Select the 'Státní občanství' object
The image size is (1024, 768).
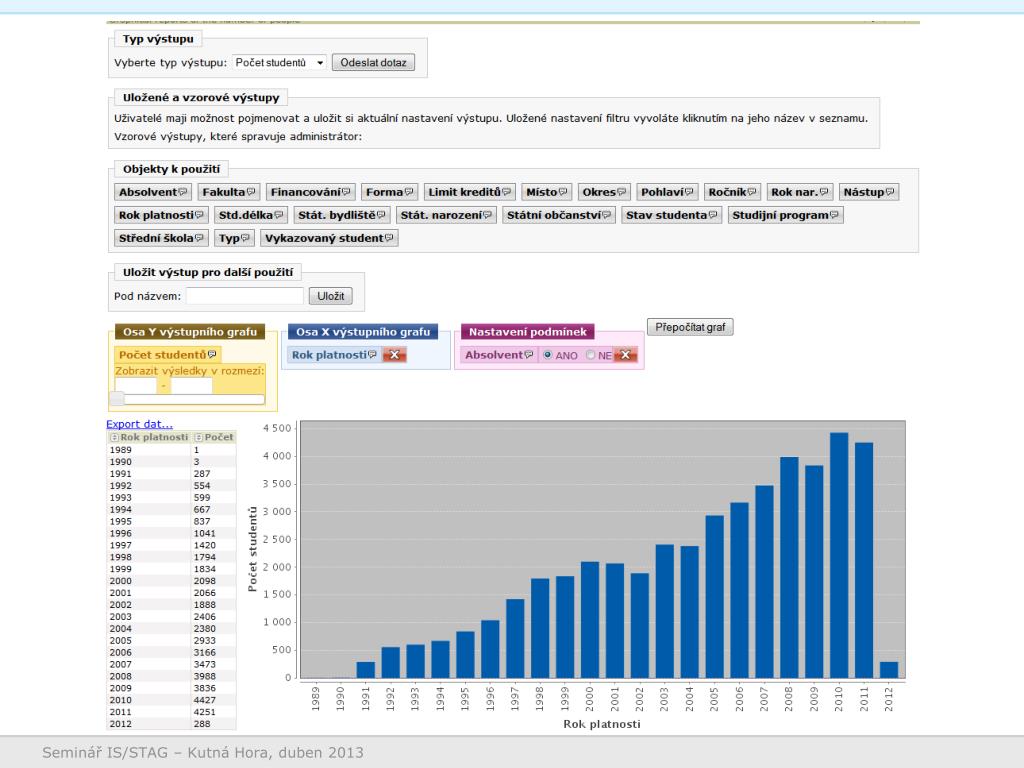(x=558, y=215)
